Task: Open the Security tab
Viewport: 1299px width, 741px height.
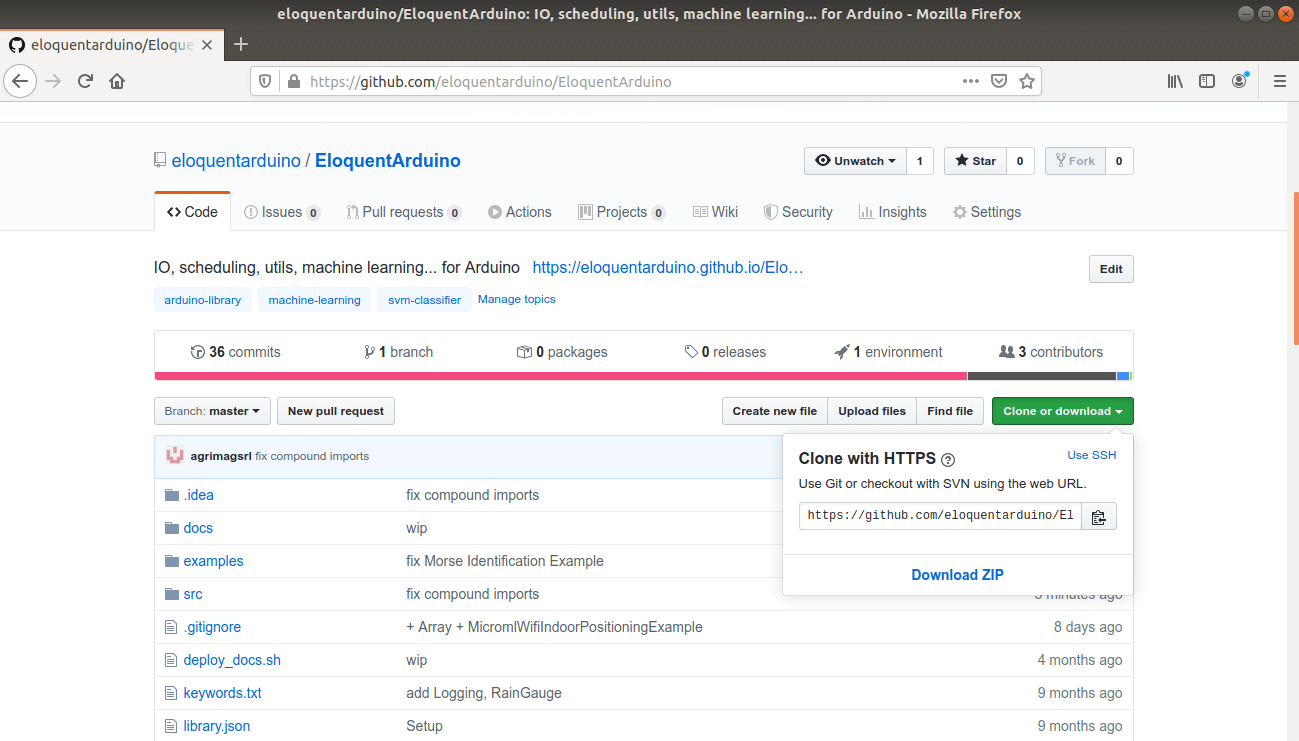Action: click(798, 212)
